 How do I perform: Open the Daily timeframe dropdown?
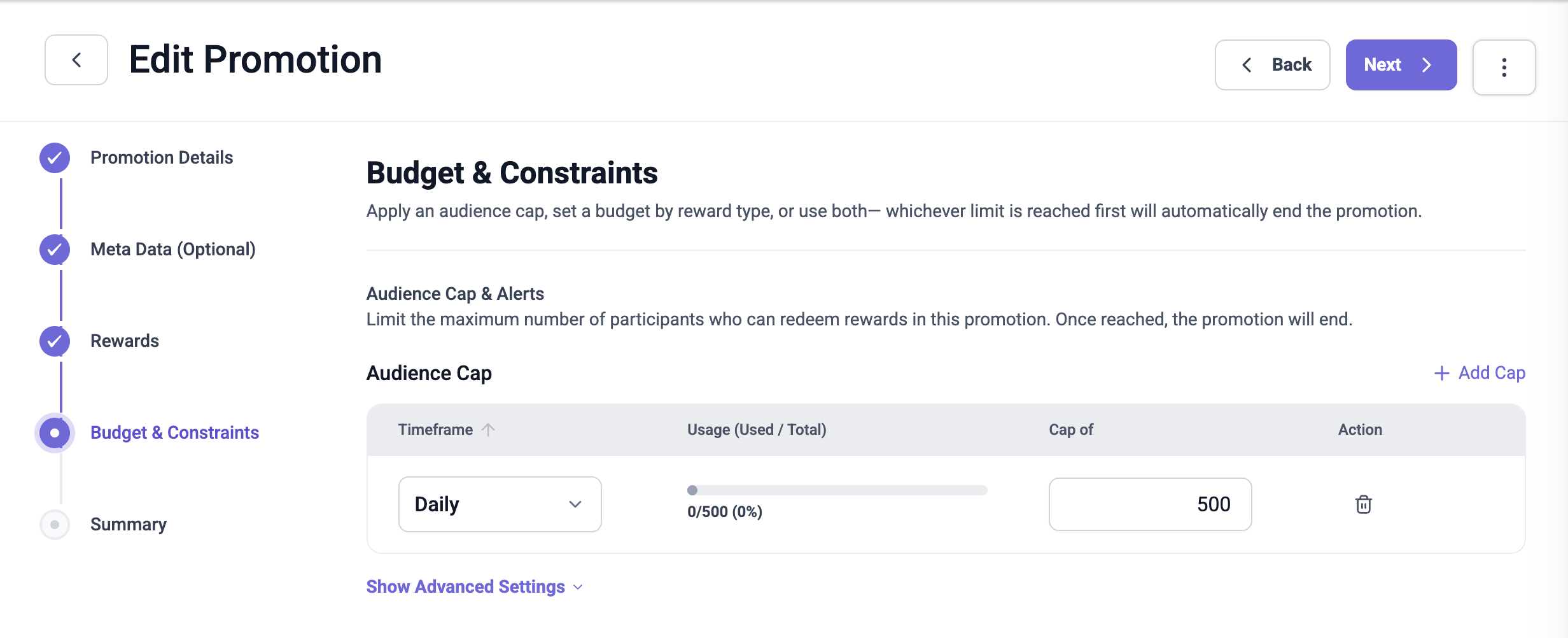click(x=500, y=504)
